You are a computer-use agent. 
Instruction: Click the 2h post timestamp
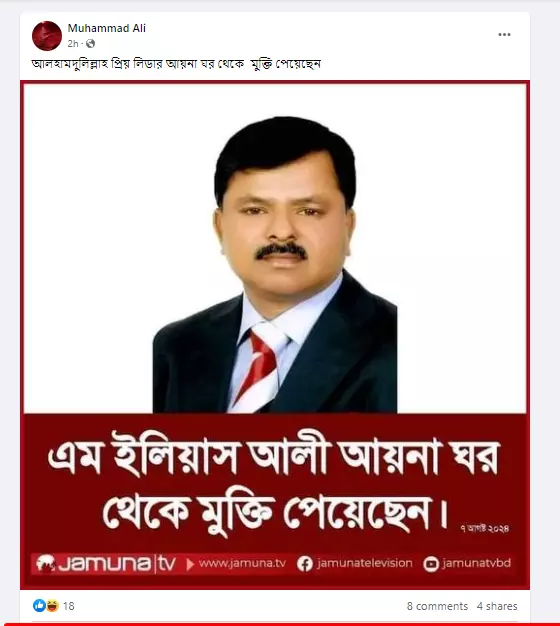point(73,44)
